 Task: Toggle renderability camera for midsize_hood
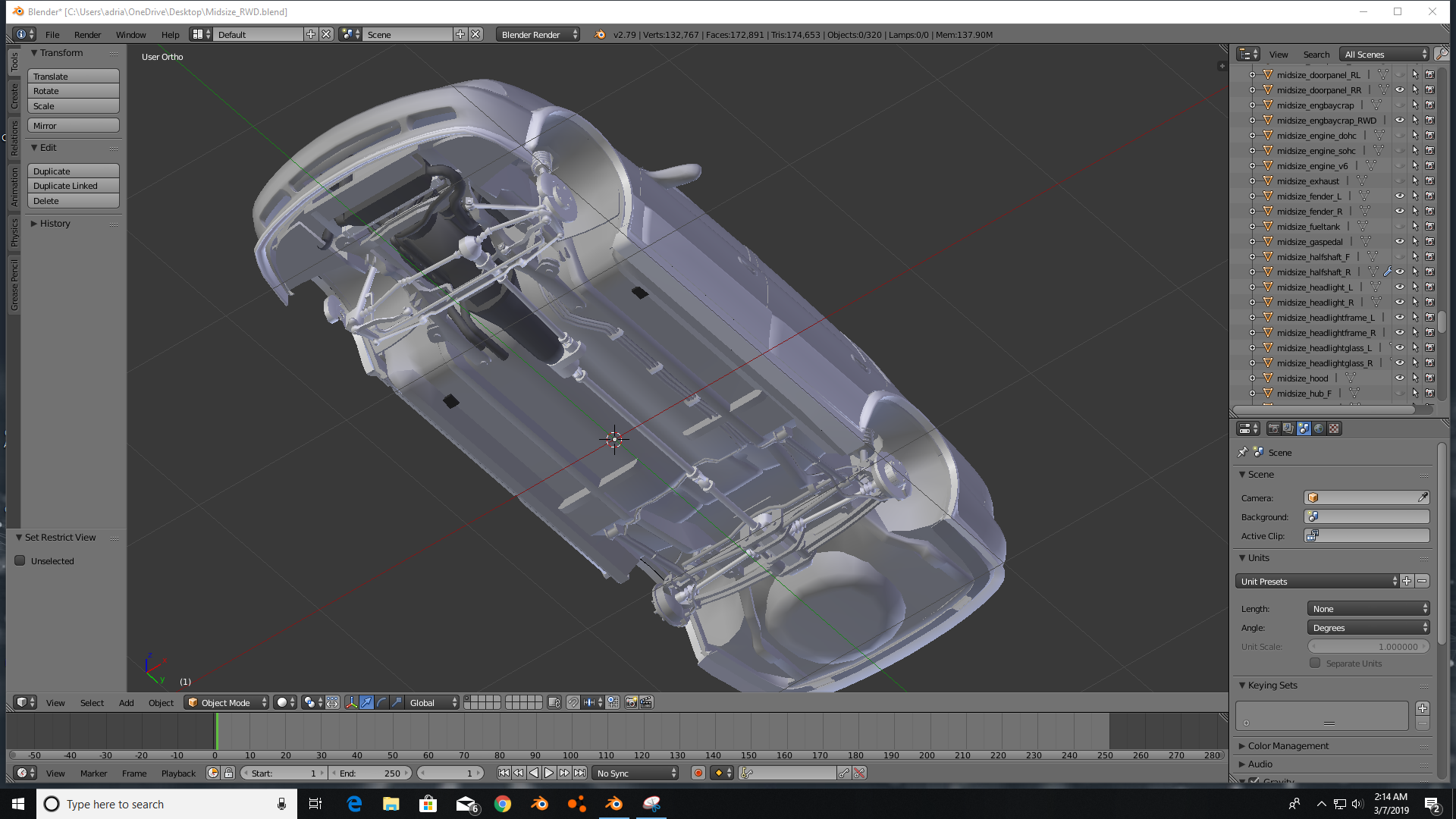coord(1430,378)
